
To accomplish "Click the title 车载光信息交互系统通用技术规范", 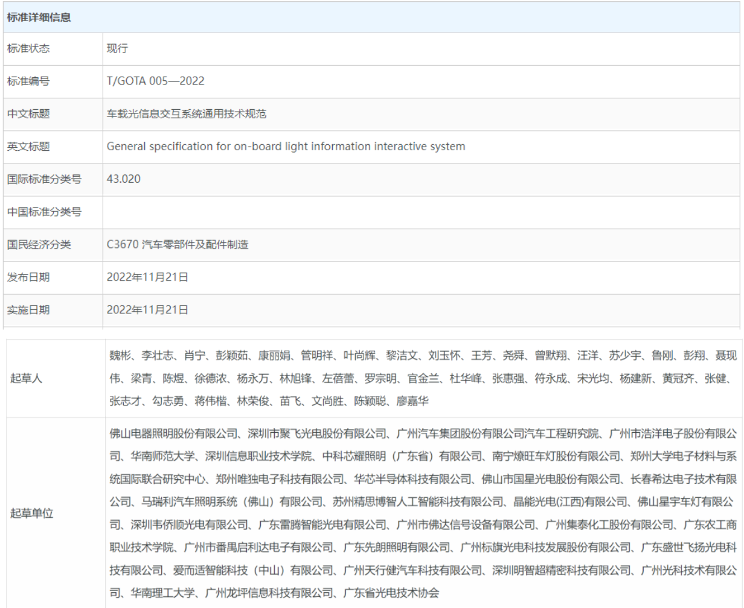I will (186, 114).
